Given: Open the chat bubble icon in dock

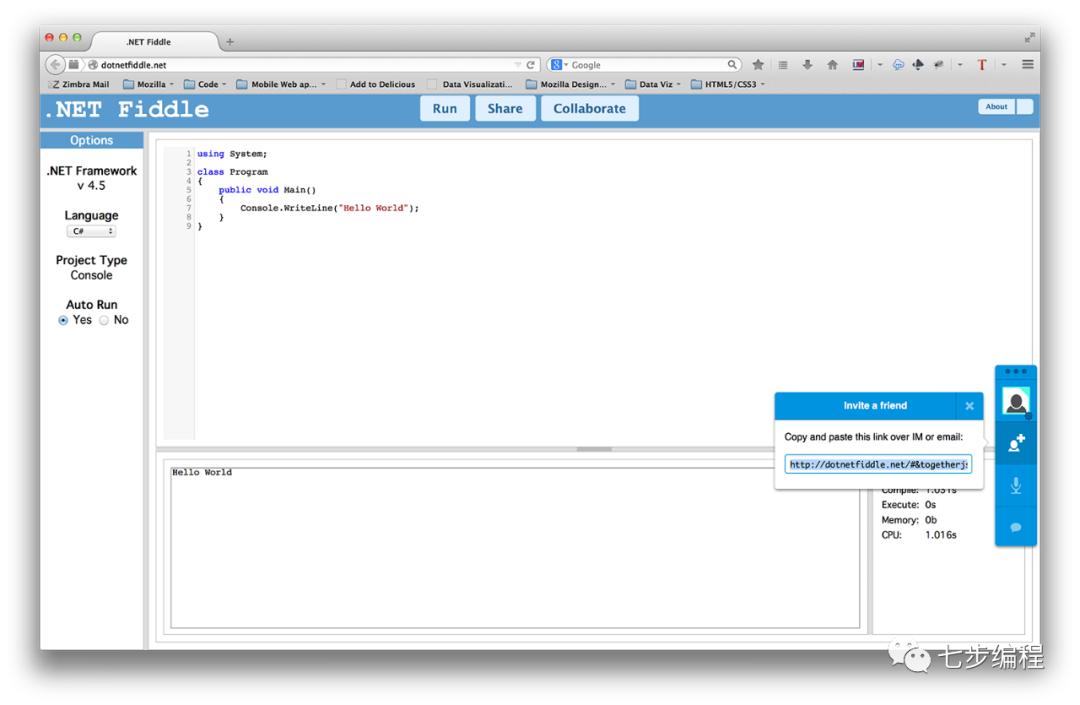Looking at the screenshot, I should 1016,527.
